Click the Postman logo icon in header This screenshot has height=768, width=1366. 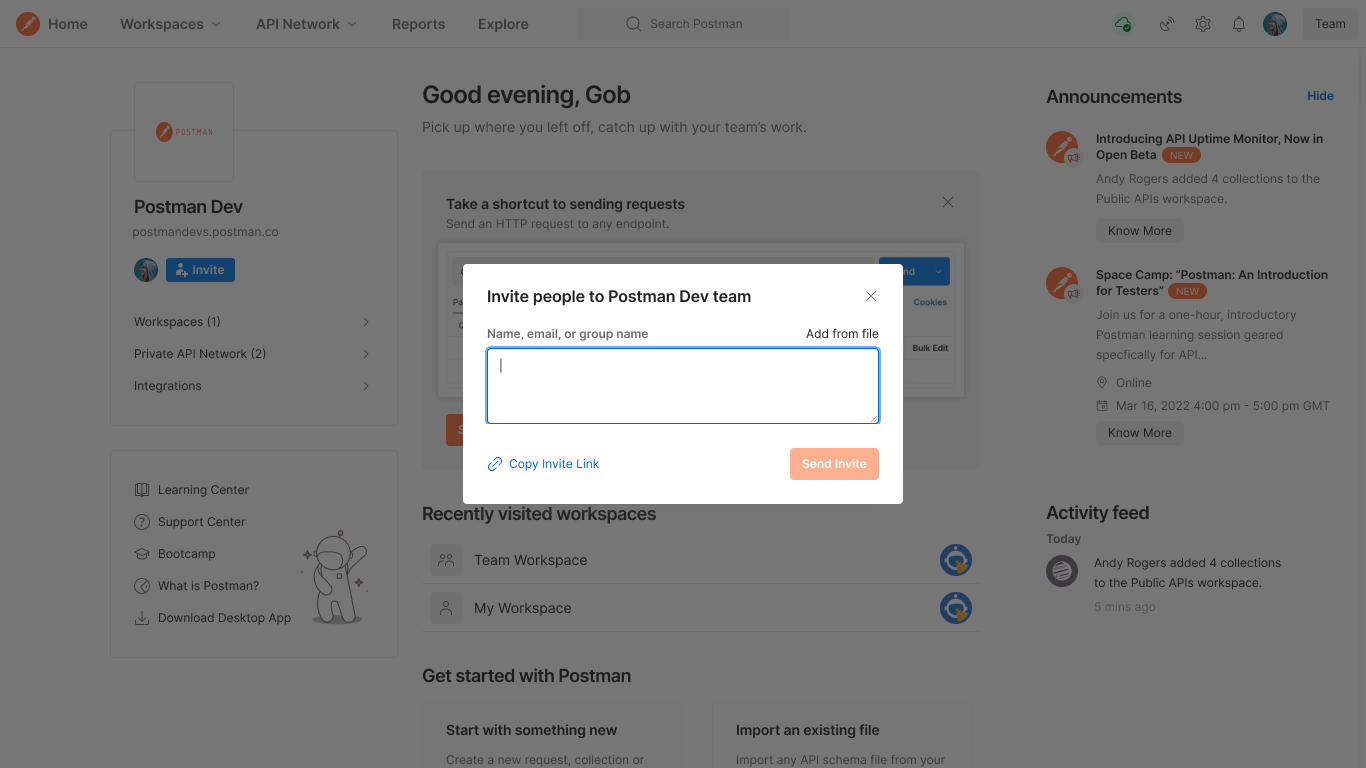[28, 24]
